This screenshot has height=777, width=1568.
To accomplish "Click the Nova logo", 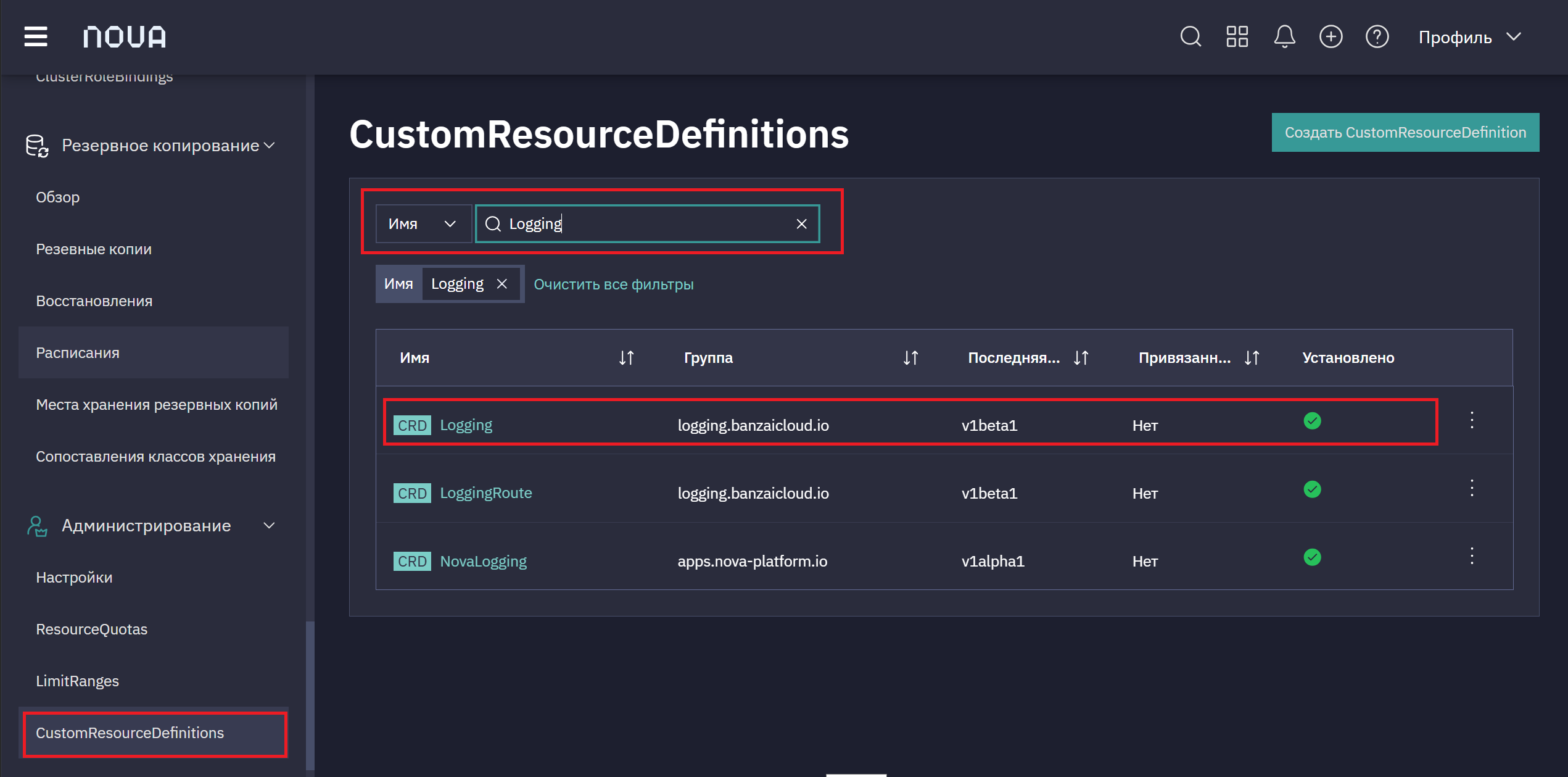I will [125, 37].
